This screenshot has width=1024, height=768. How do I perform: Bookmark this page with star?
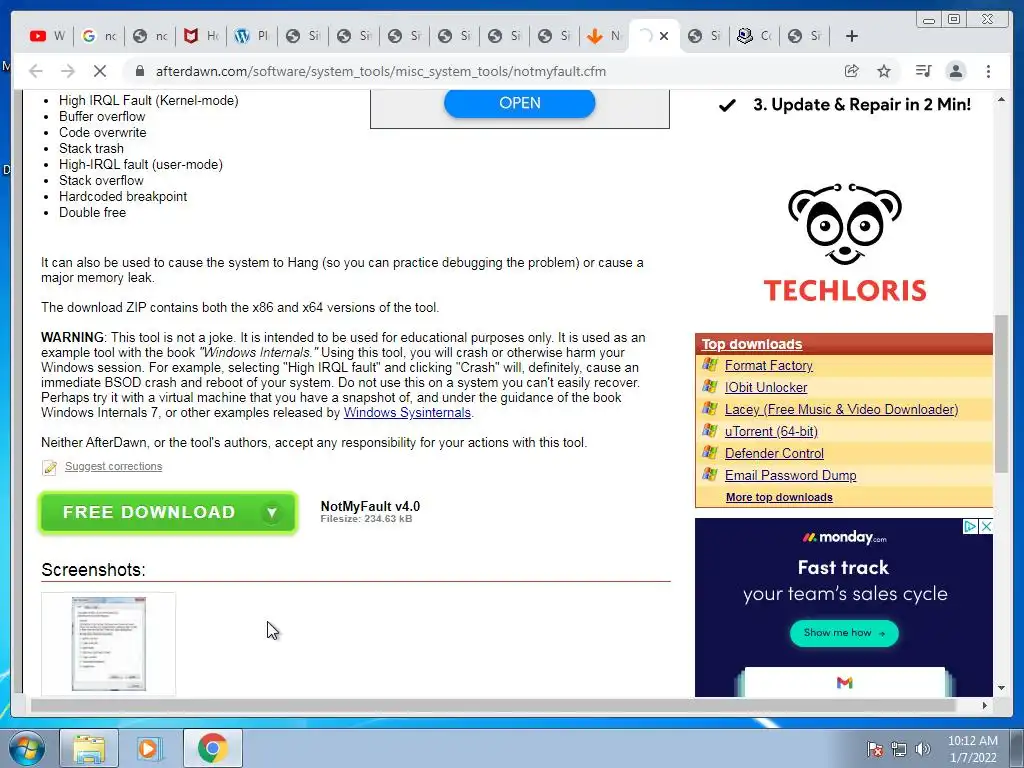click(884, 71)
